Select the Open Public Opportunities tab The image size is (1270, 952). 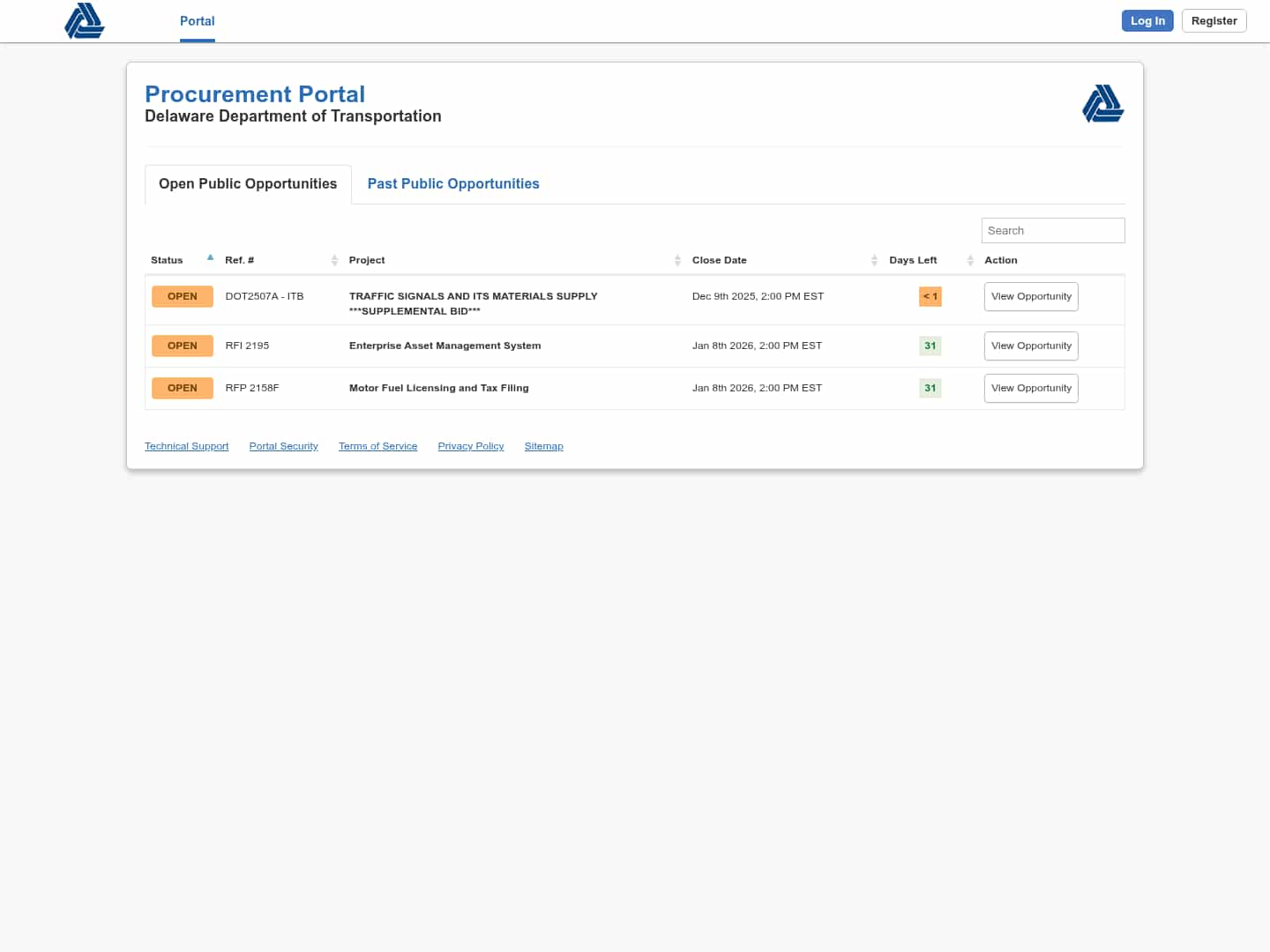click(248, 184)
